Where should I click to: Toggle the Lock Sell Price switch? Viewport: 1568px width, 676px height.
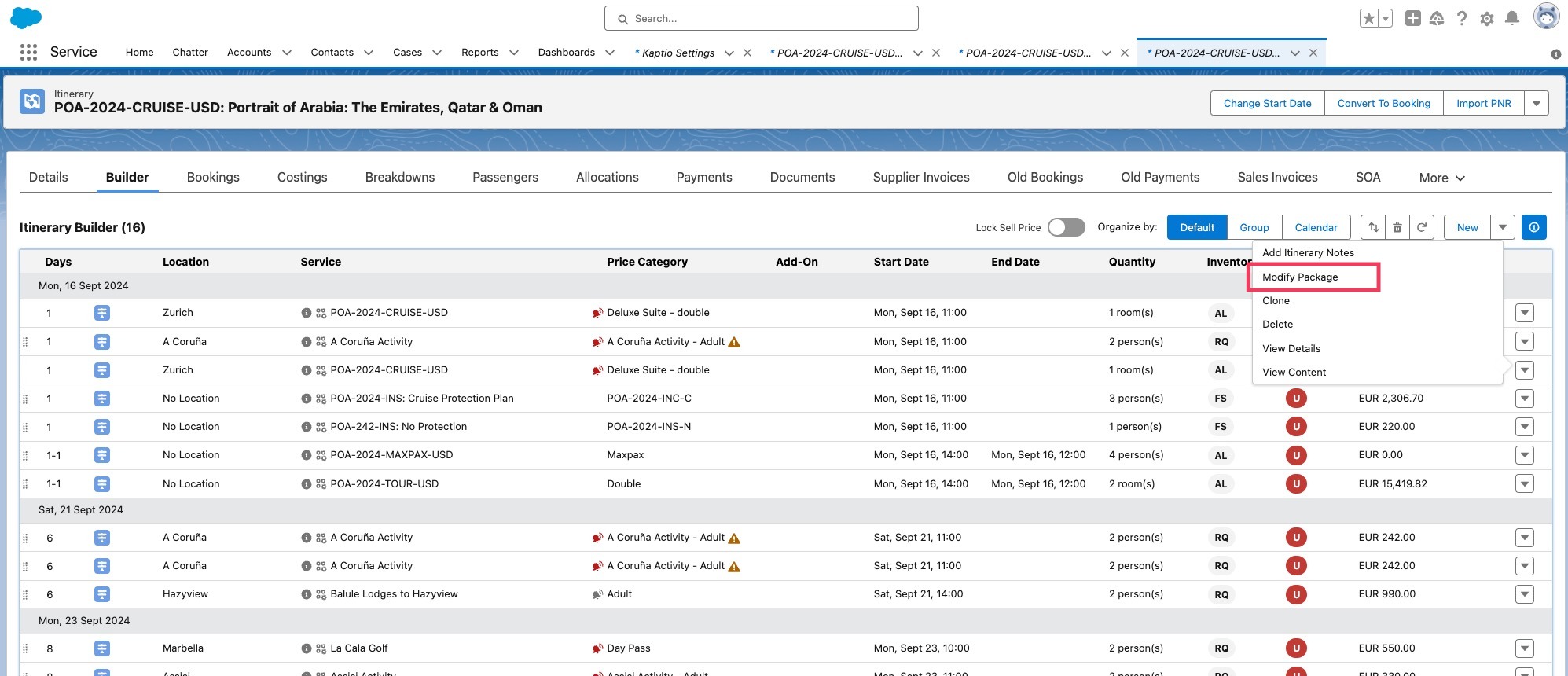[x=1066, y=227]
